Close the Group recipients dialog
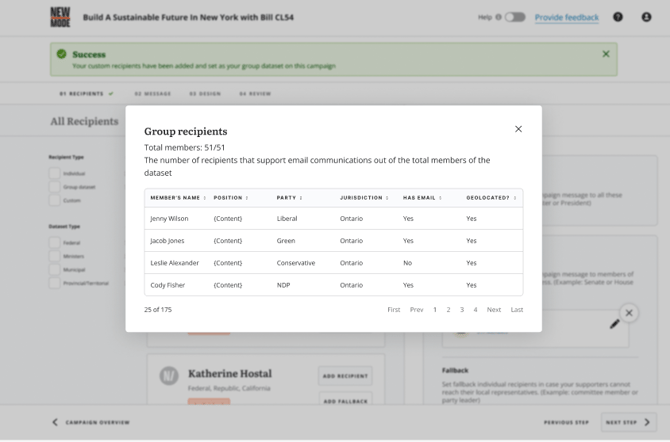The image size is (670, 442). tap(518, 129)
